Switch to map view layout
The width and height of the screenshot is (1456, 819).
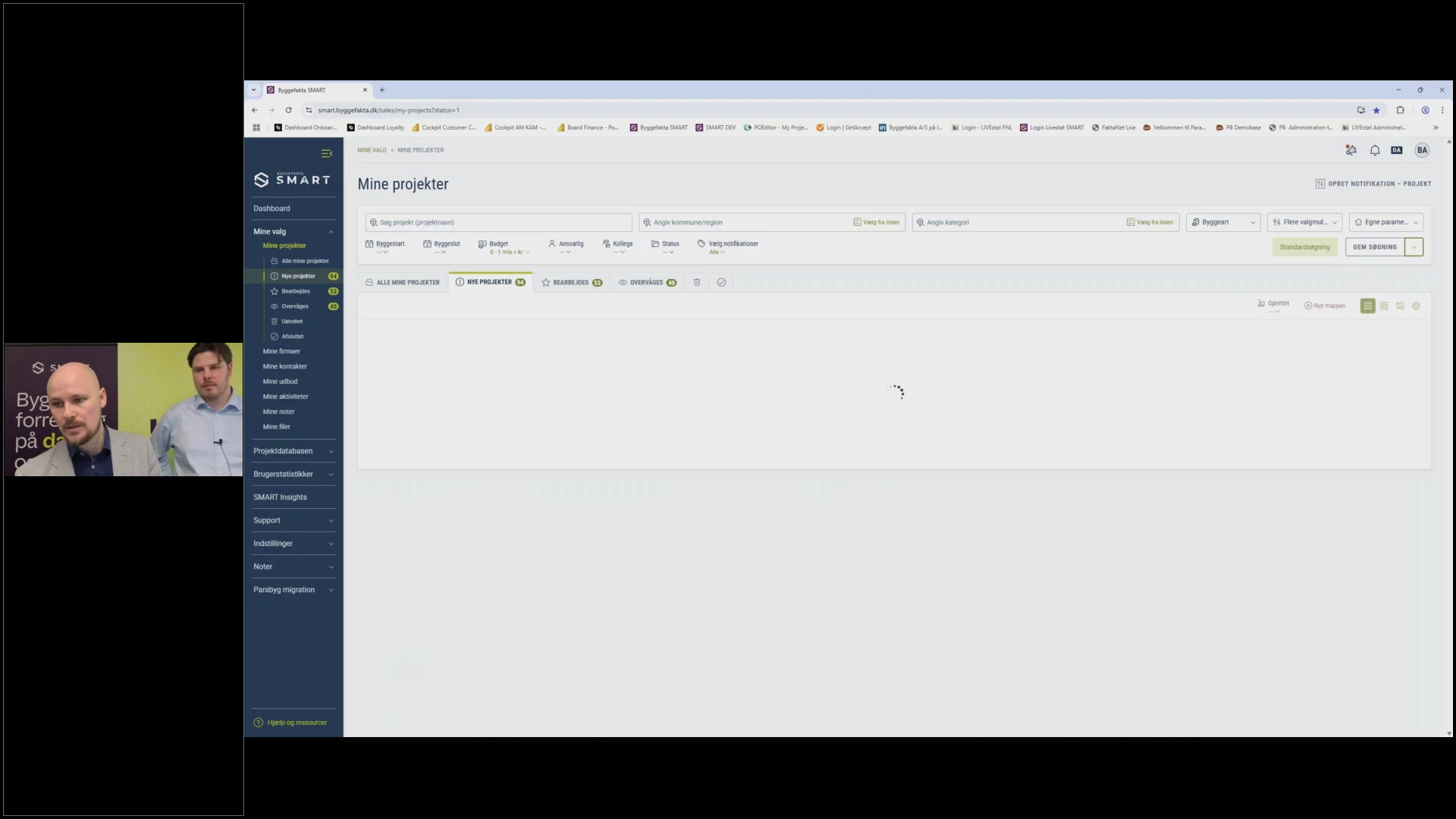1400,306
